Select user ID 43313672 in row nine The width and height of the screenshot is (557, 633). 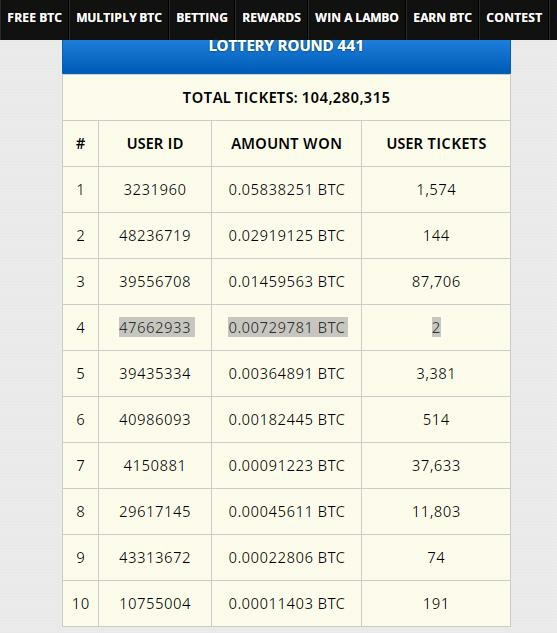tap(155, 558)
